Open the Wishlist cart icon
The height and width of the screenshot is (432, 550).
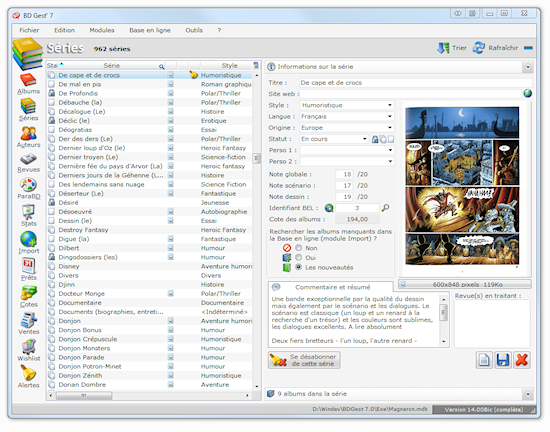click(28, 350)
